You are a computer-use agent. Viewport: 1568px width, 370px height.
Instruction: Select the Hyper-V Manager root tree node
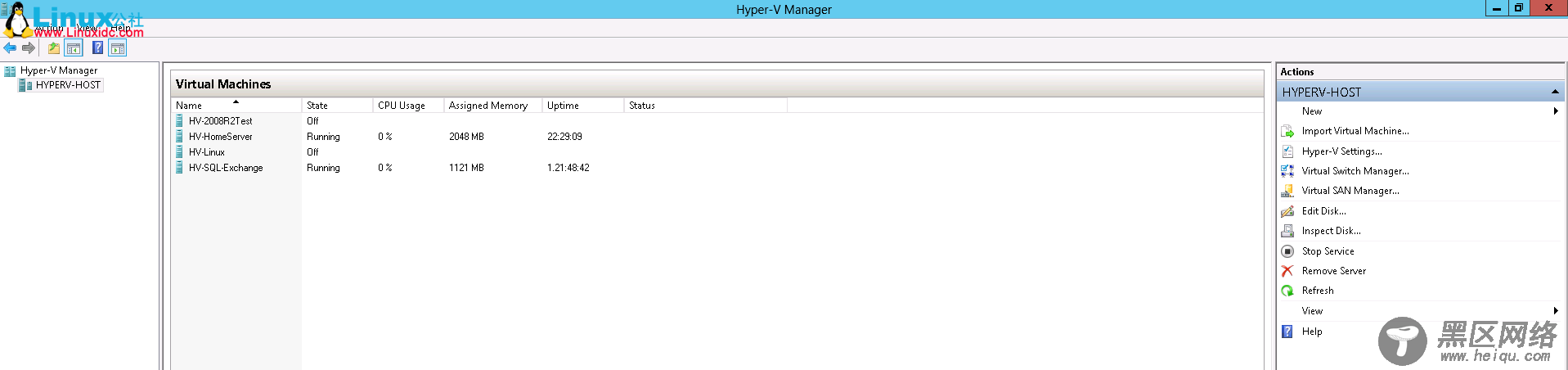coord(59,70)
